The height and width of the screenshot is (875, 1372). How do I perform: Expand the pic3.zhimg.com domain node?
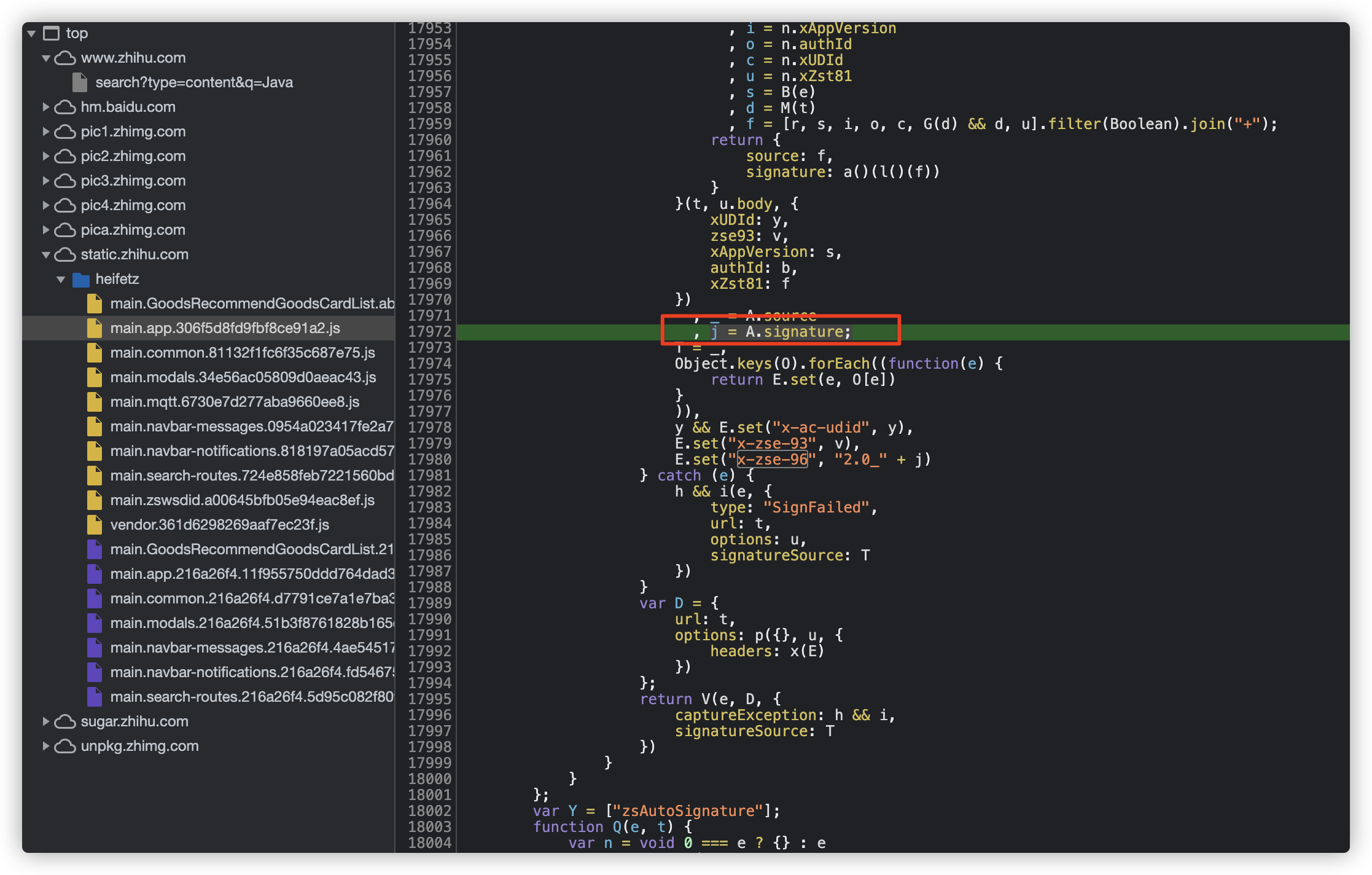pyautogui.click(x=46, y=181)
